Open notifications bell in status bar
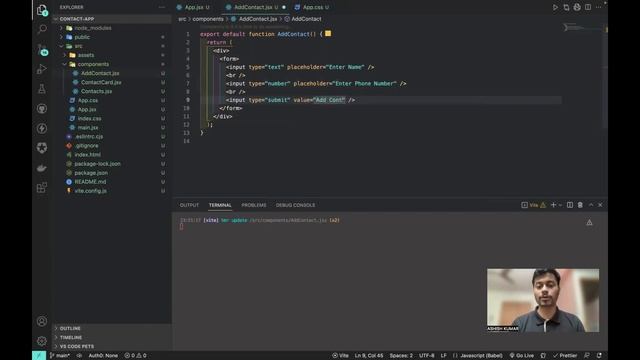 point(599,356)
